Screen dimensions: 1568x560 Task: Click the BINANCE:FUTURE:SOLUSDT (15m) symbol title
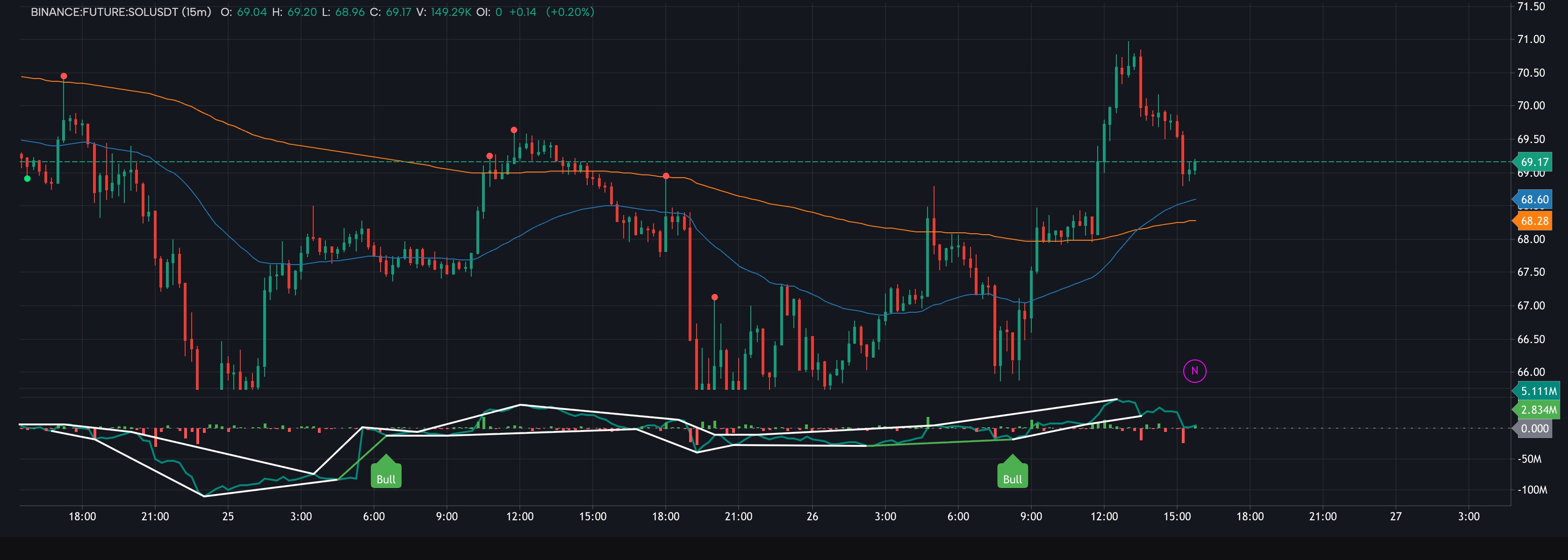(x=121, y=12)
